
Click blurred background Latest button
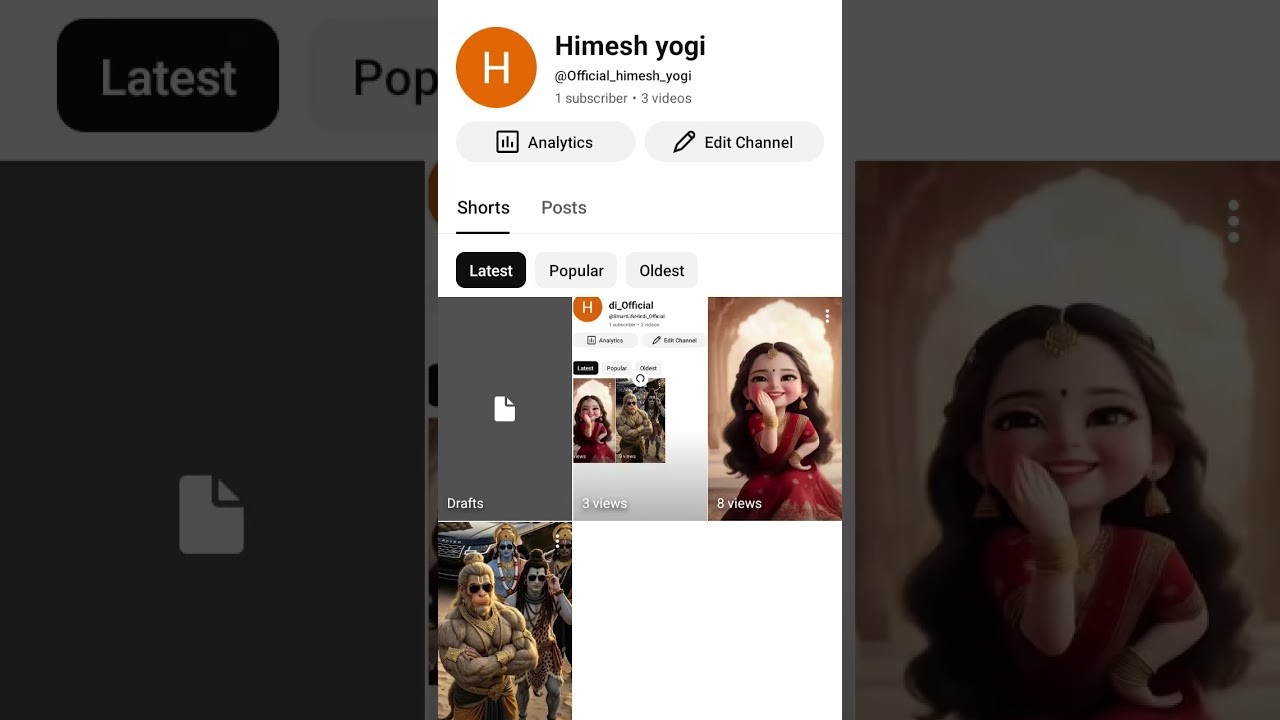coord(168,76)
